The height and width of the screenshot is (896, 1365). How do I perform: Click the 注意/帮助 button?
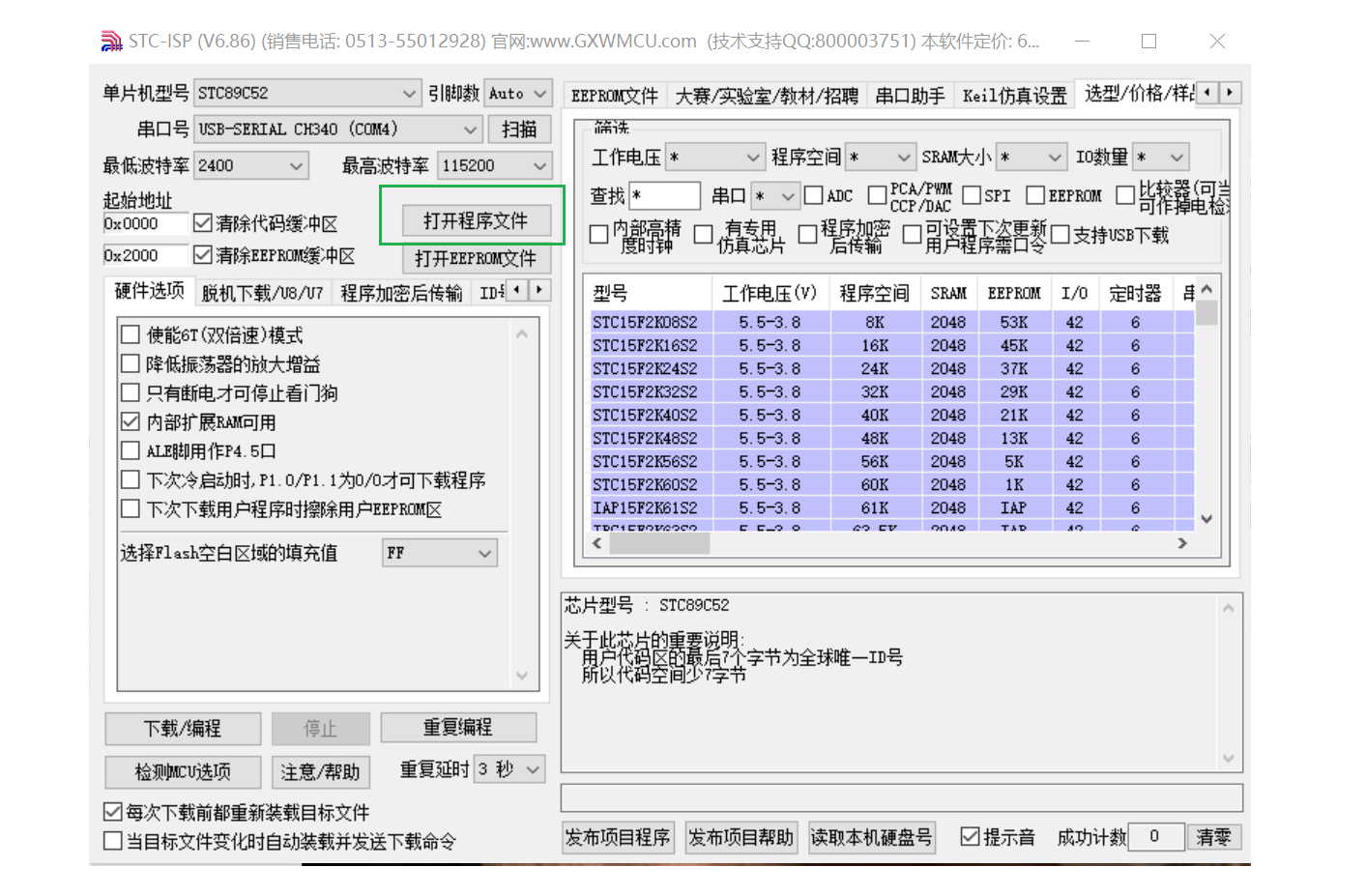click(x=320, y=771)
